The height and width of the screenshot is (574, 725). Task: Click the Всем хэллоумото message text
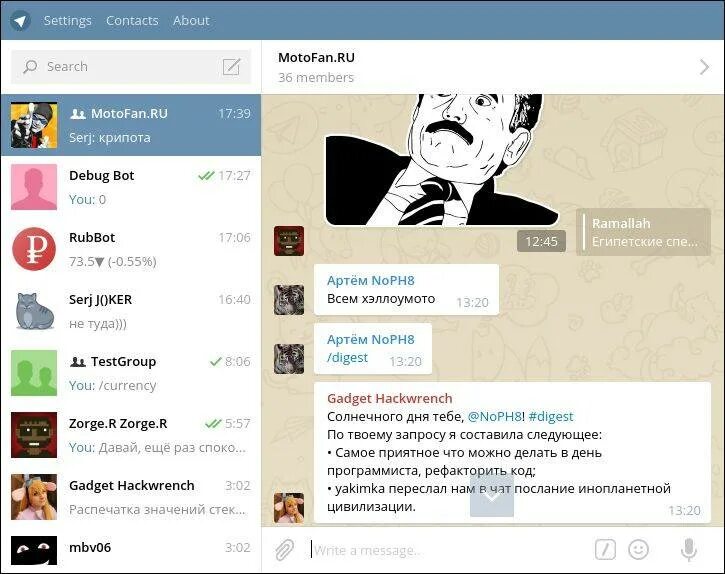point(381,299)
